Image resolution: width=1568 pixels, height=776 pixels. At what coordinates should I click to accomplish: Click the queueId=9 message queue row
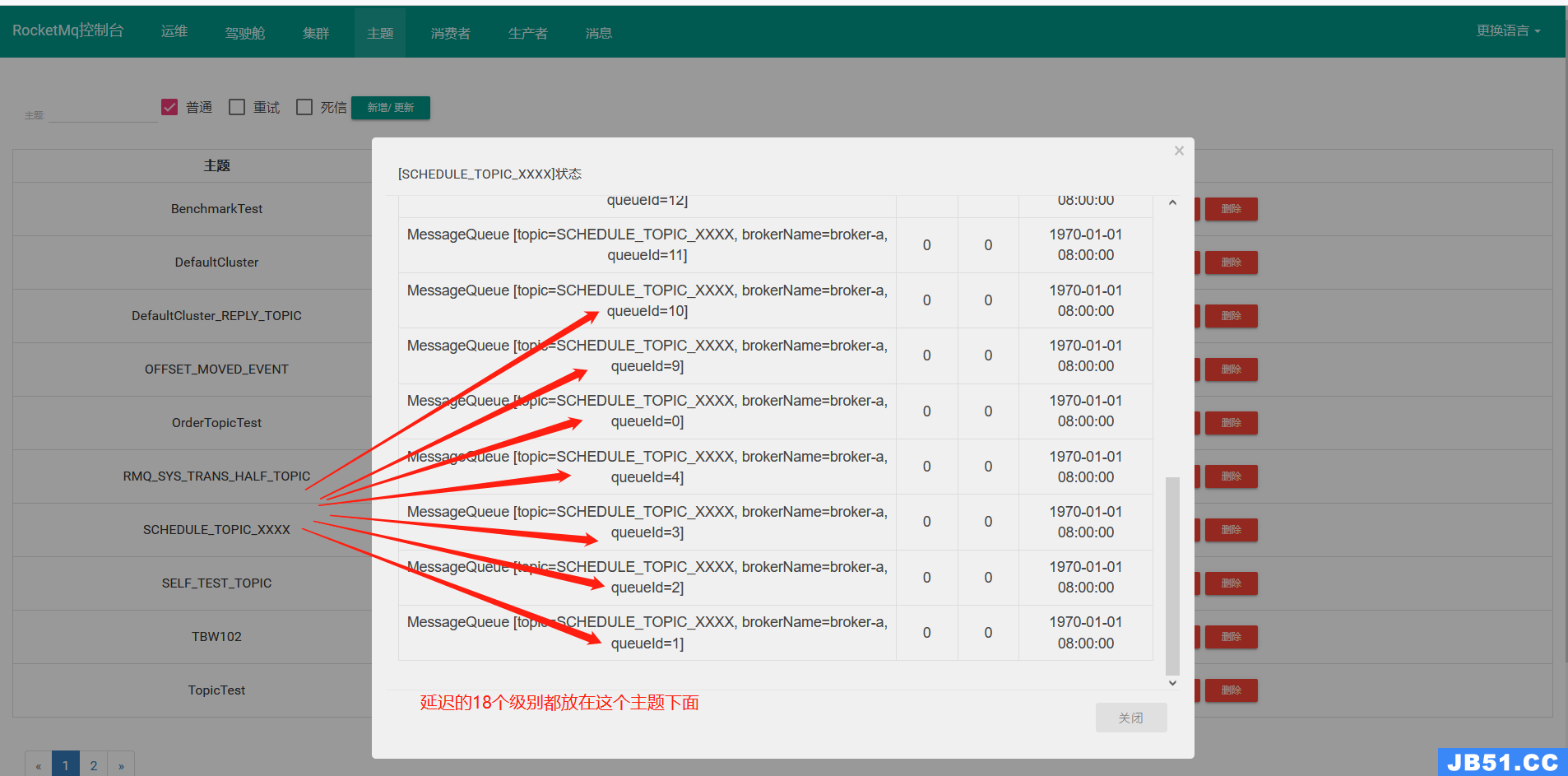click(775, 355)
